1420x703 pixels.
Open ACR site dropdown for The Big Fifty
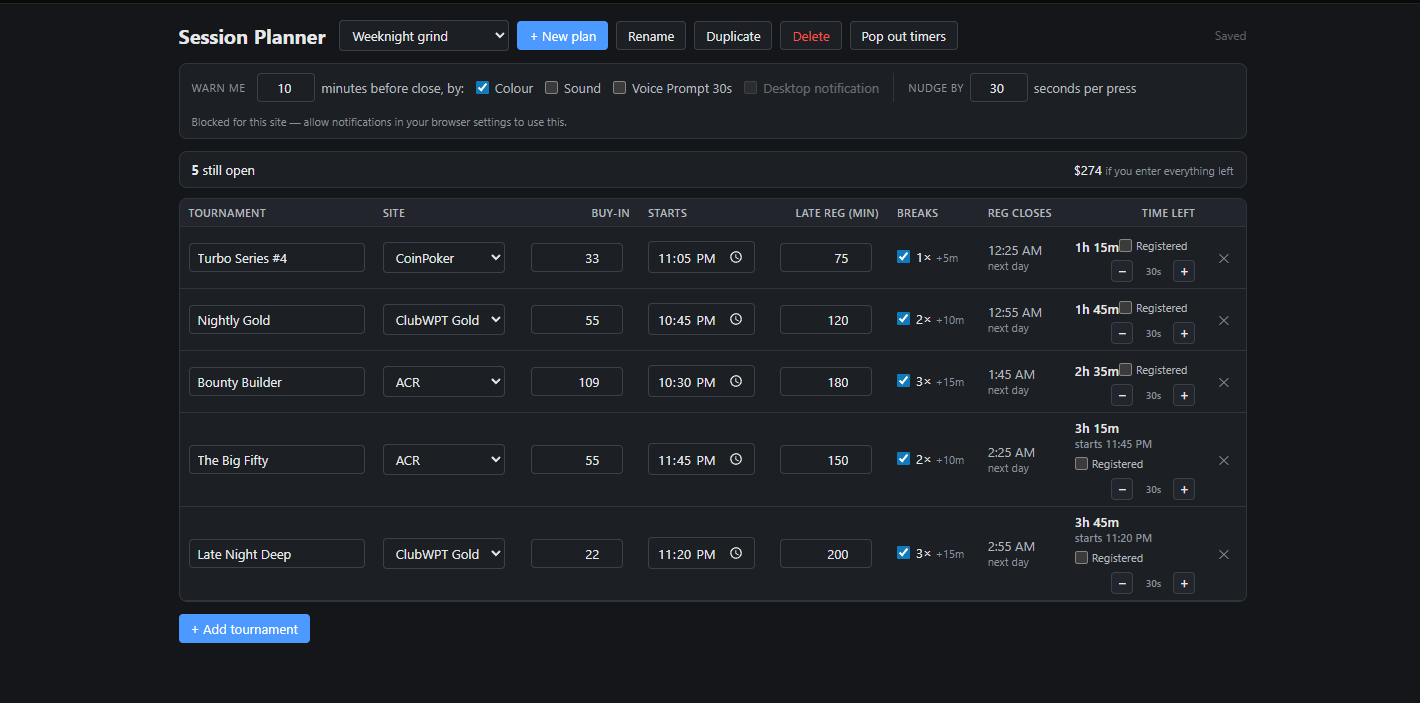tap(444, 460)
